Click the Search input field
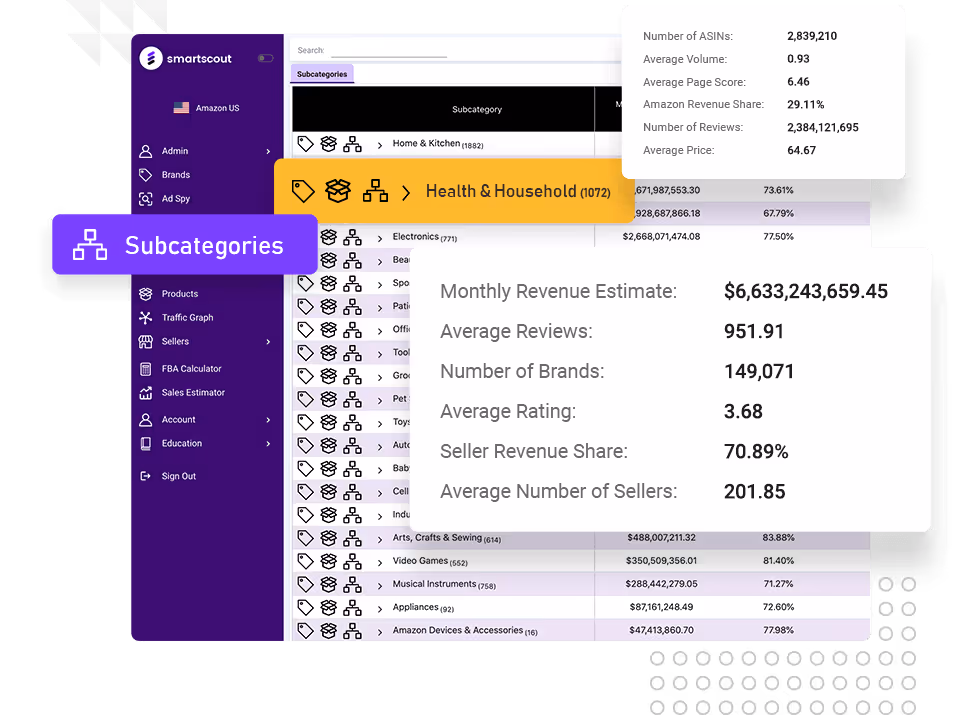Screen dimensions: 953x715 tap(389, 50)
